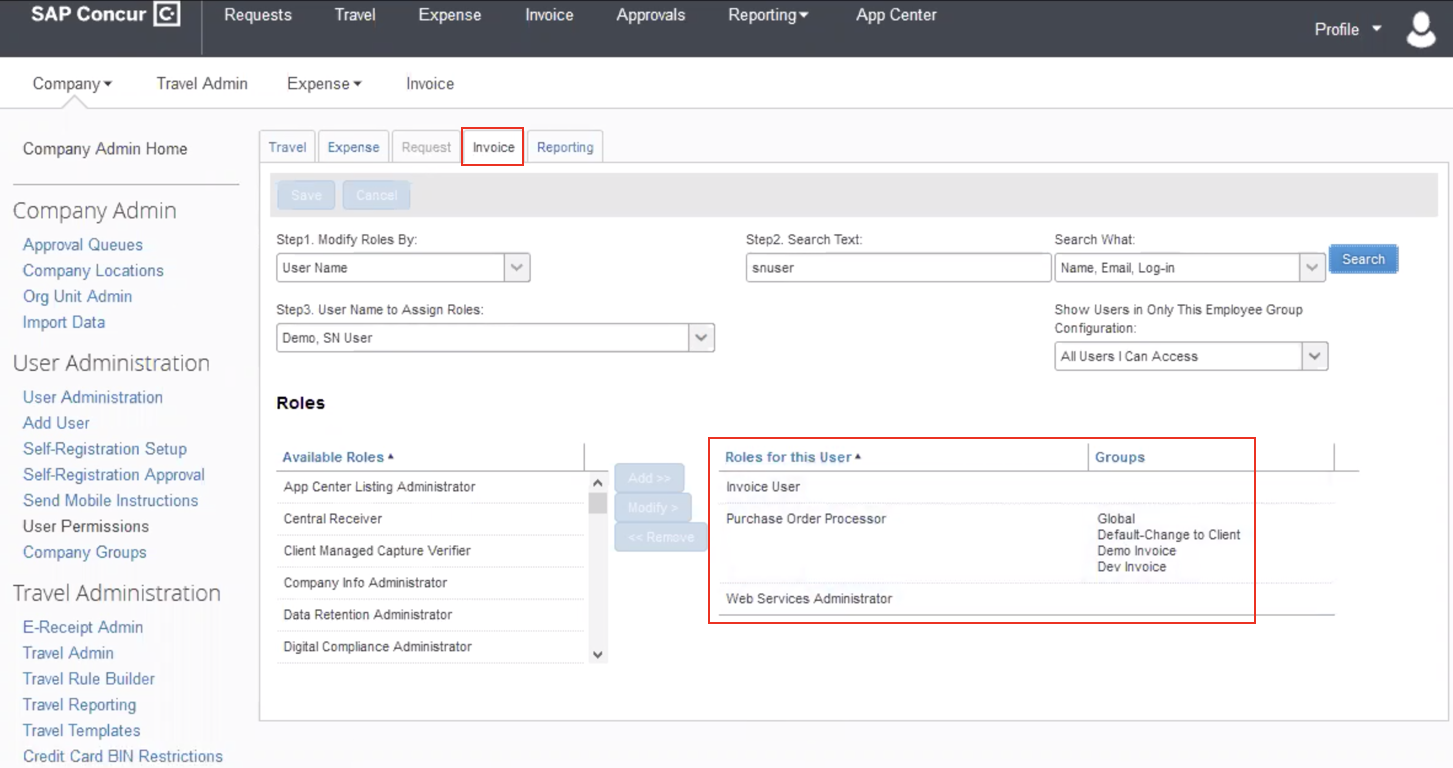Select Company Info Administrator role
The width and height of the screenshot is (1453, 768).
point(430,583)
